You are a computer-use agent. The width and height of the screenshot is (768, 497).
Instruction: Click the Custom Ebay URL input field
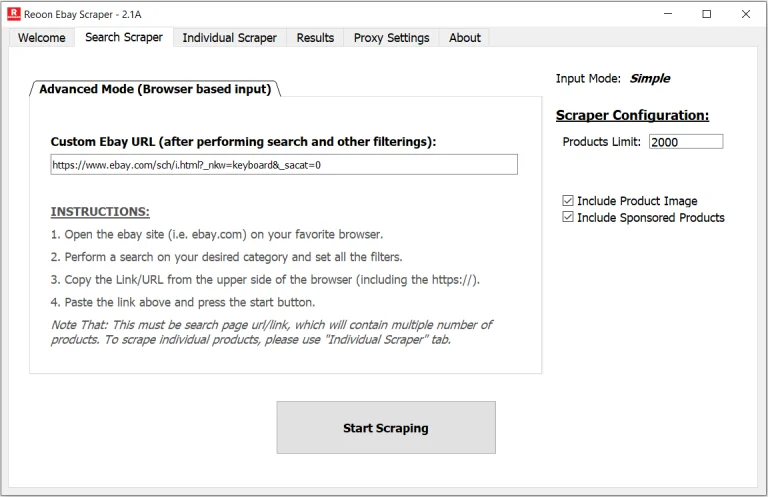pos(284,165)
